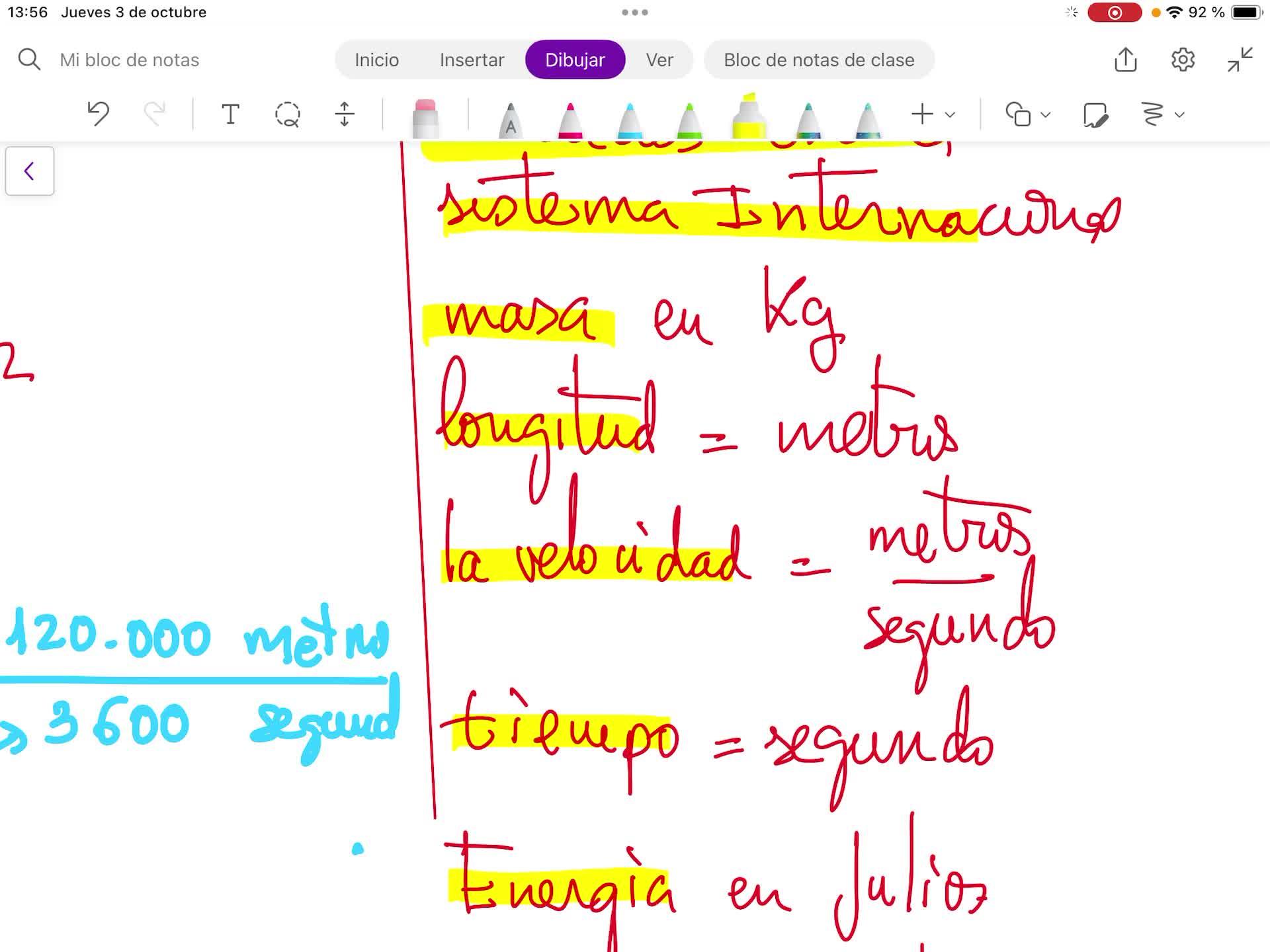
Task: Select the yellow highlighter
Action: pos(748,117)
